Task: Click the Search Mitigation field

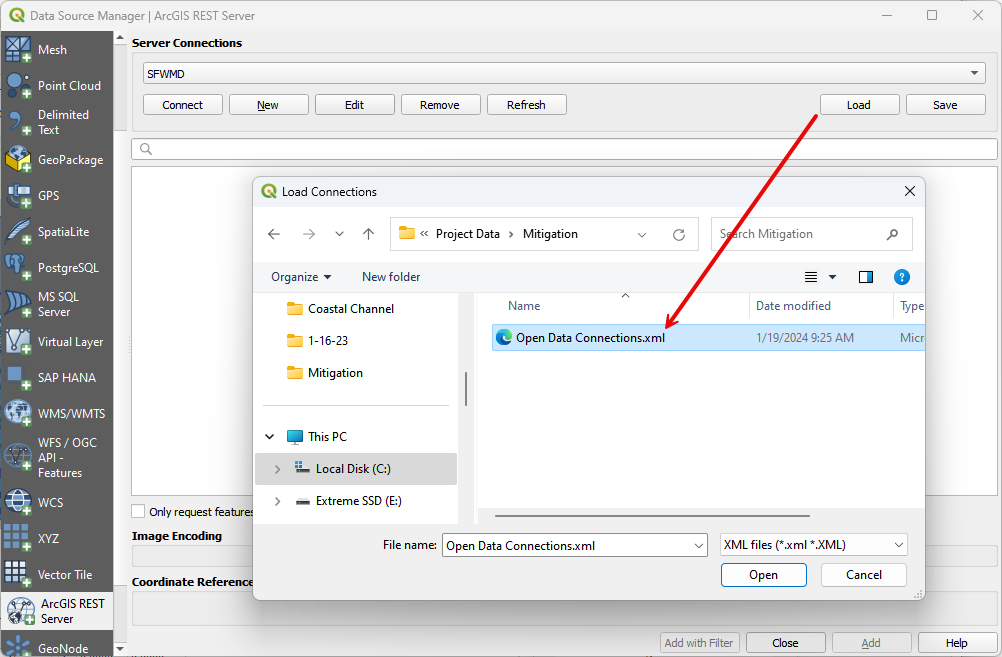Action: point(800,234)
